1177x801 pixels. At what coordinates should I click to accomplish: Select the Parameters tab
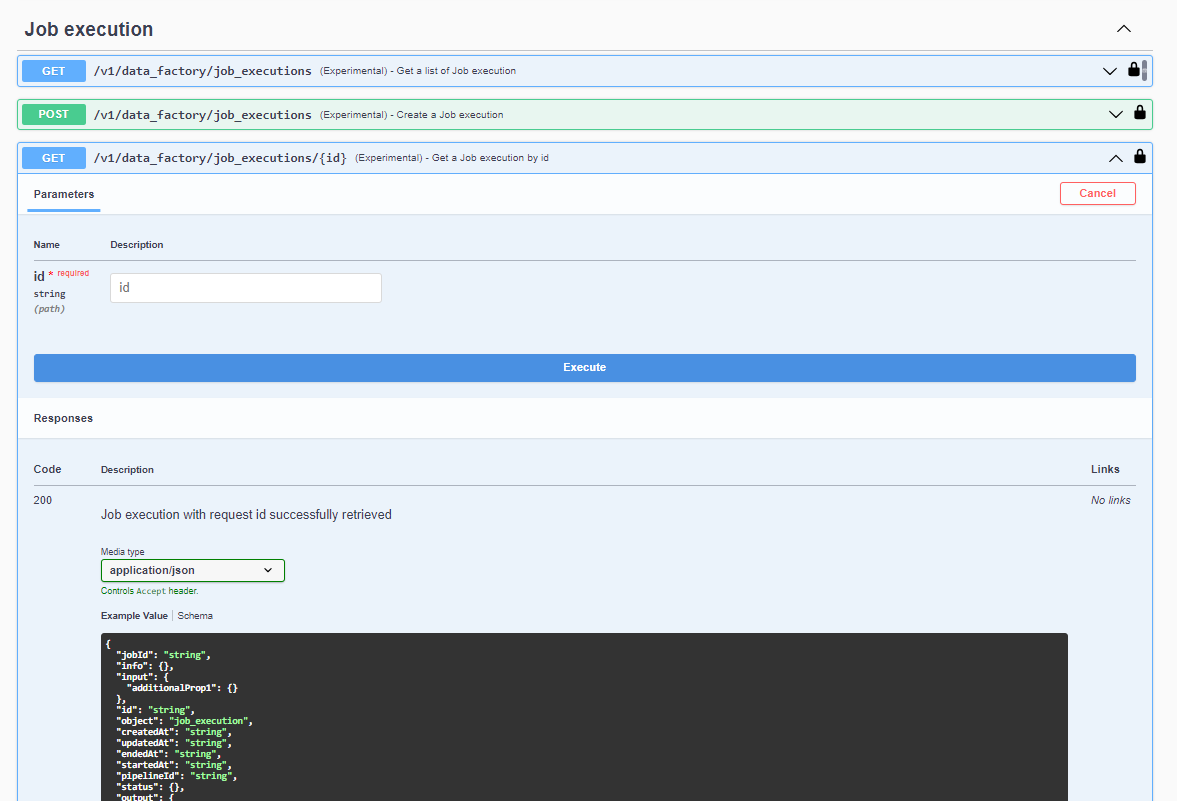(x=64, y=194)
